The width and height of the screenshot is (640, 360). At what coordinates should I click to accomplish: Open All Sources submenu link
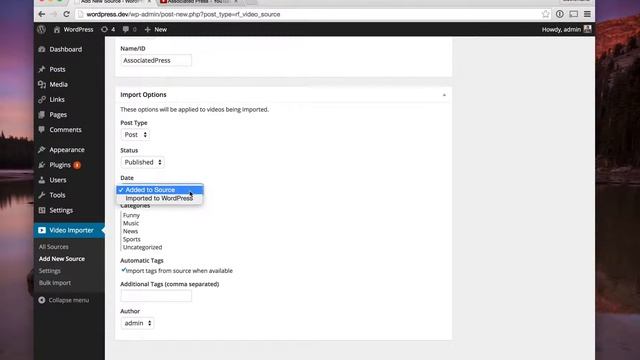tap(53, 247)
